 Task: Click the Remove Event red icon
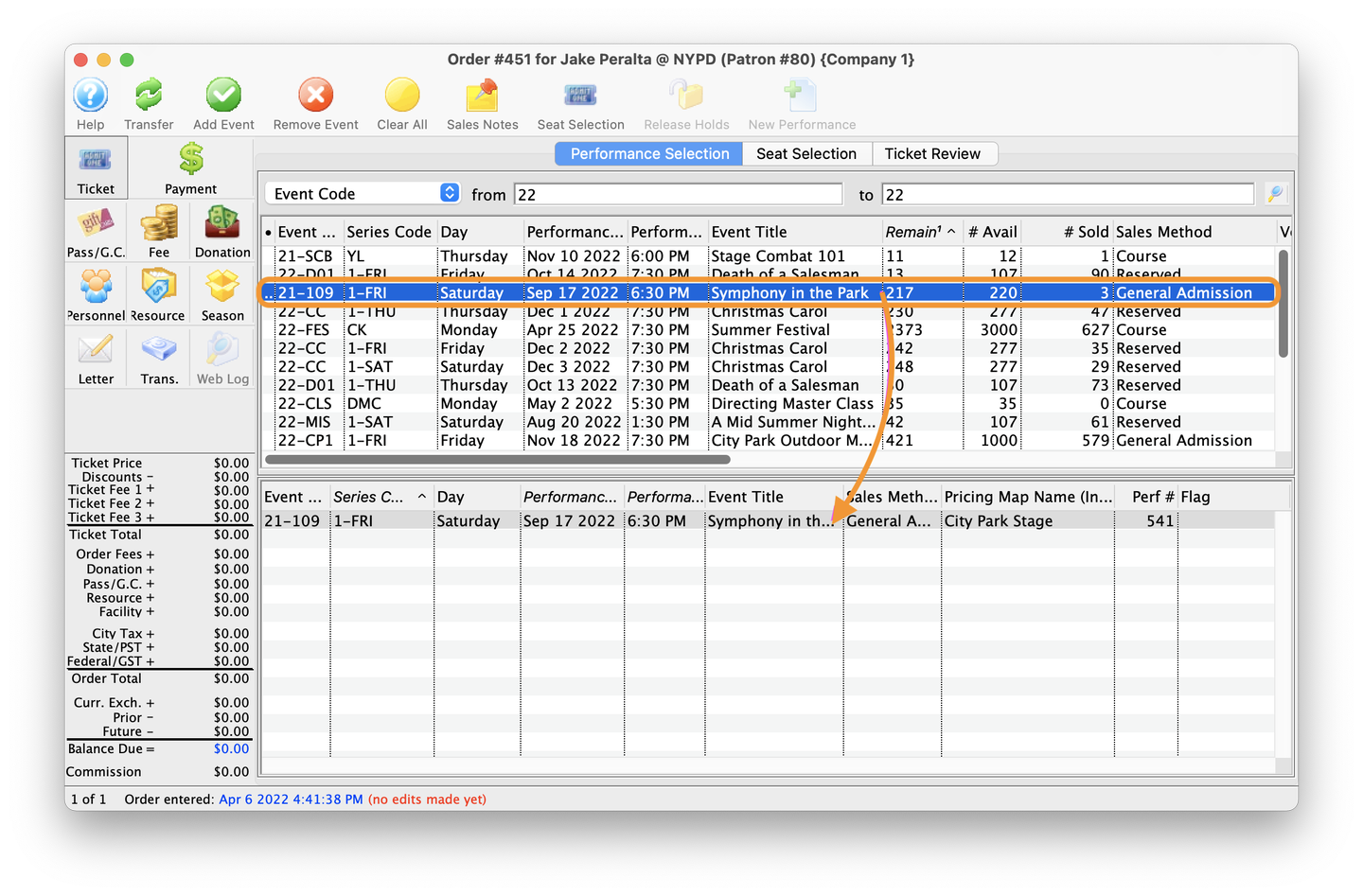pyautogui.click(x=315, y=96)
